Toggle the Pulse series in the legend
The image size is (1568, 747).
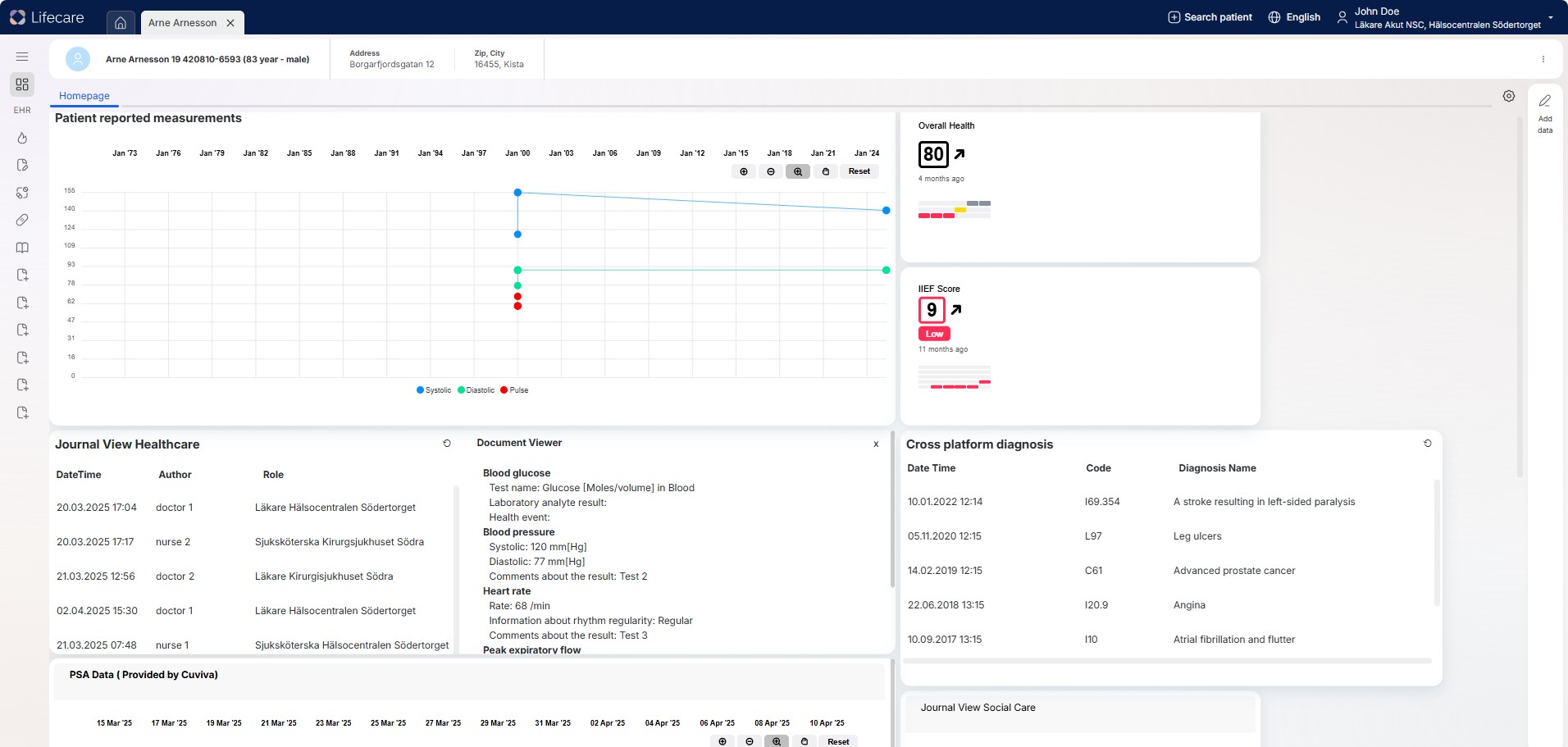pyautogui.click(x=515, y=390)
